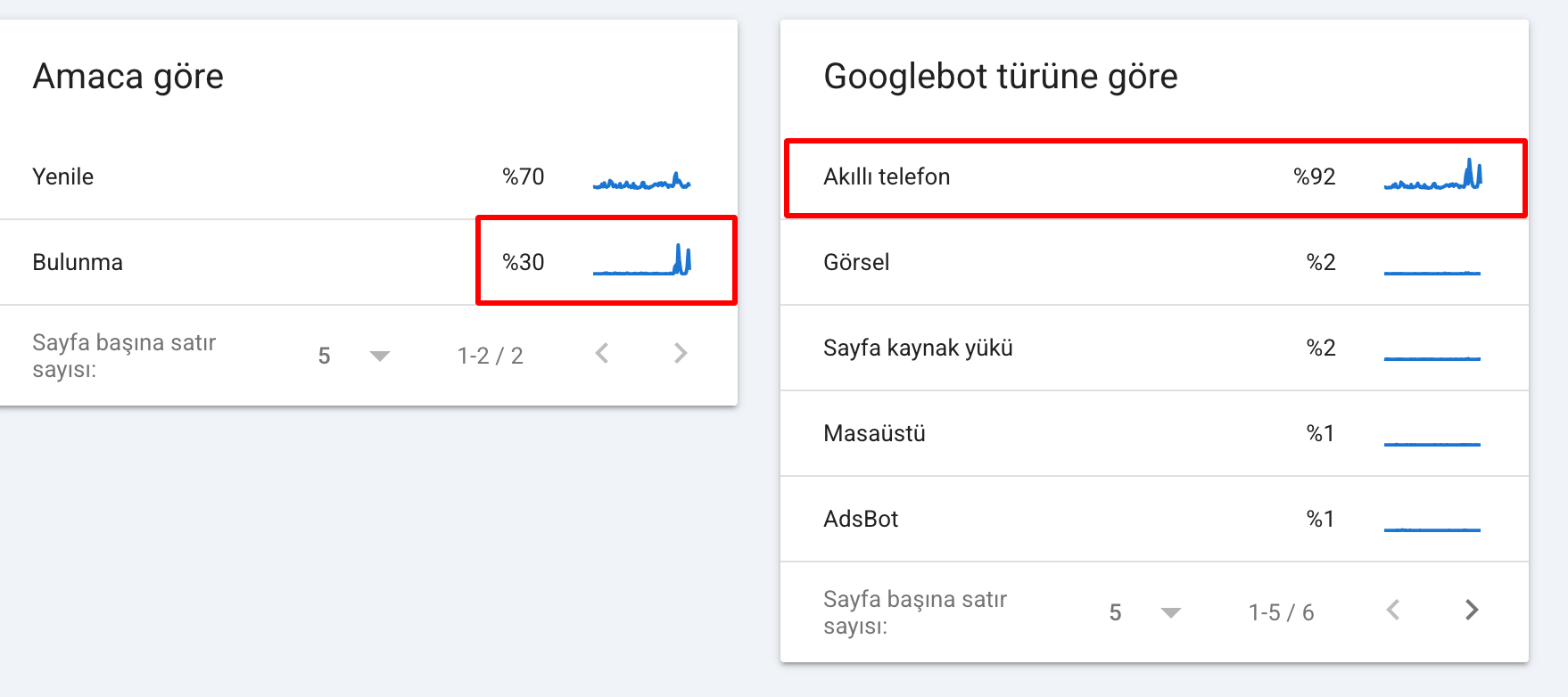Open the AdsBot Googlebot type row

coord(1154,519)
